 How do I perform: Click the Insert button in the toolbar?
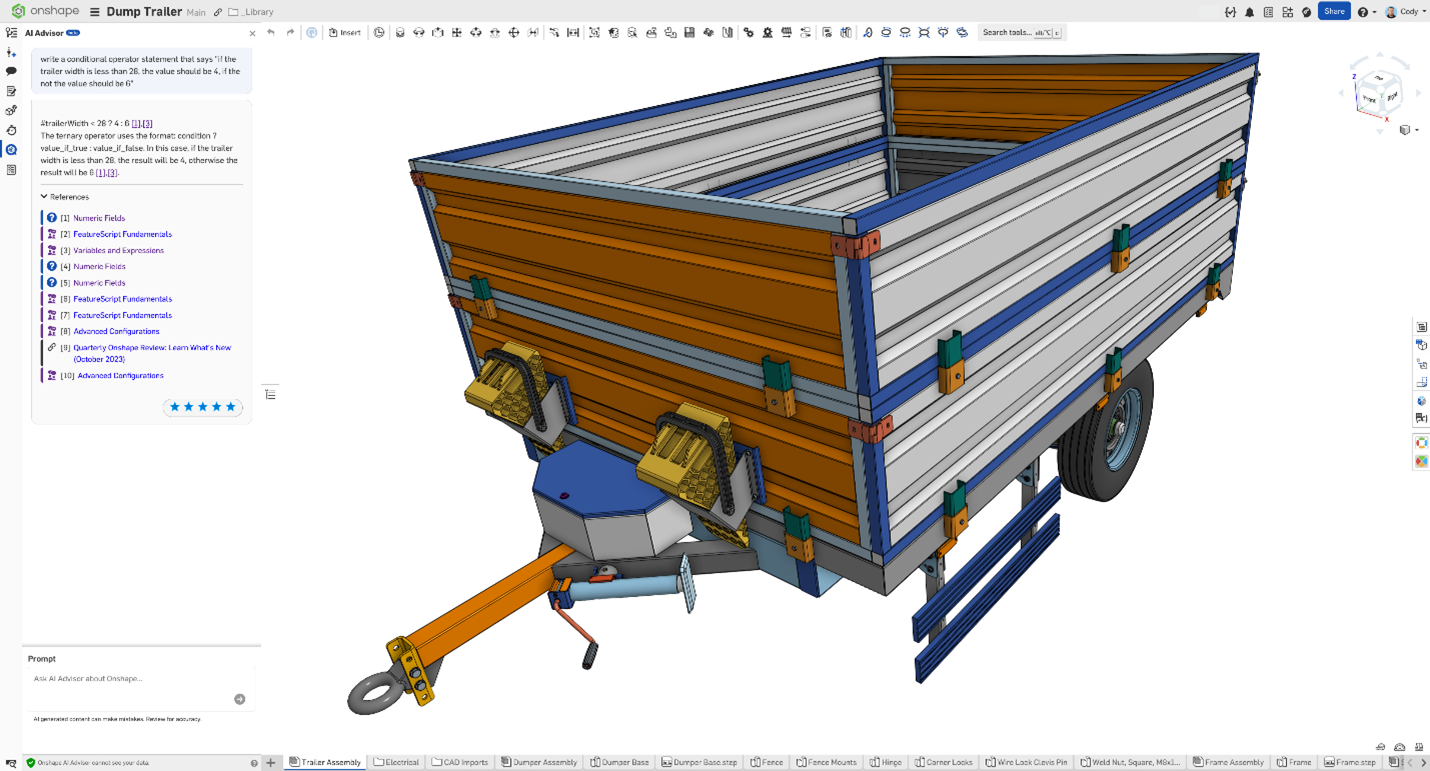345,32
